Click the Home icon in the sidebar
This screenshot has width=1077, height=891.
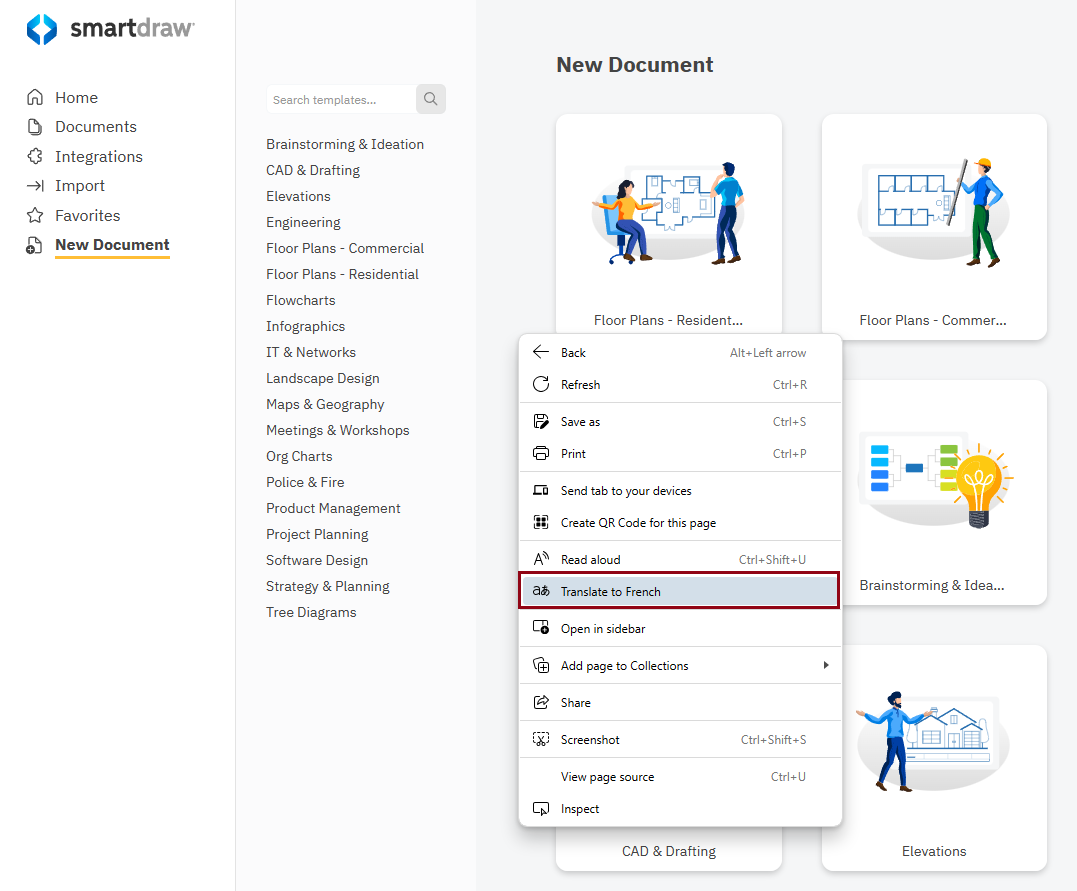tap(35, 98)
